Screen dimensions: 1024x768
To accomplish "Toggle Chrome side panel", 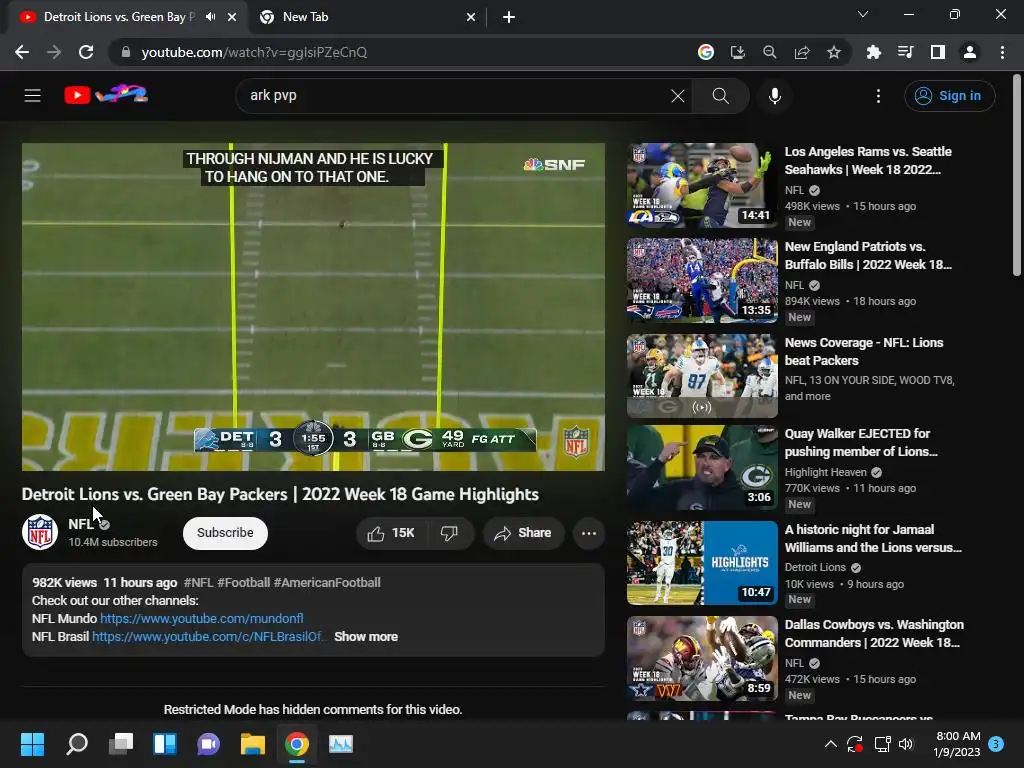I will pyautogui.click(x=938, y=52).
